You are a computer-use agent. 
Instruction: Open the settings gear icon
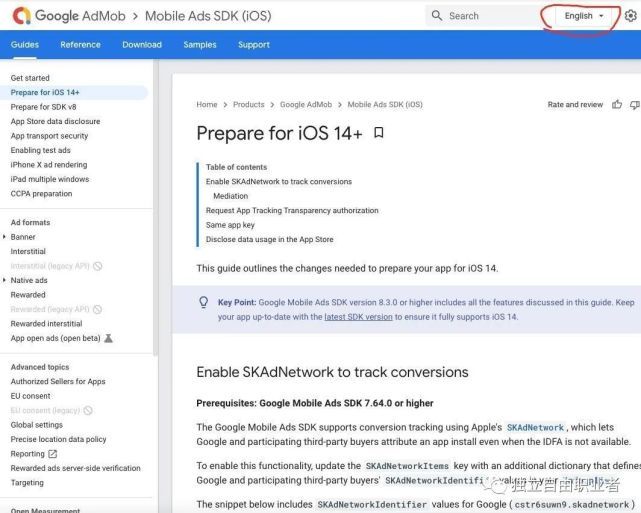tap(631, 16)
